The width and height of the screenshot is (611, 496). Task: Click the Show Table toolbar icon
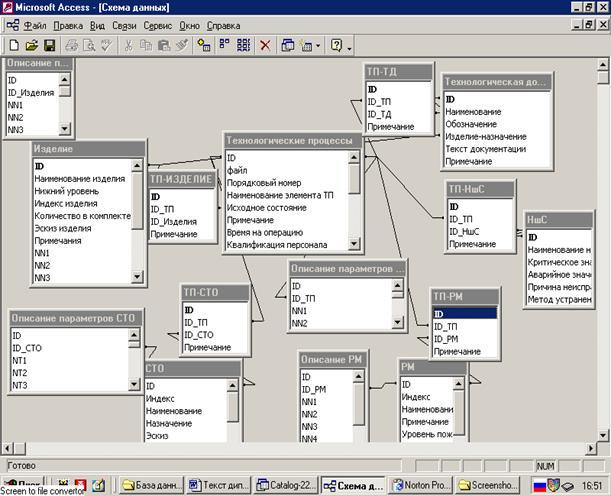(204, 45)
